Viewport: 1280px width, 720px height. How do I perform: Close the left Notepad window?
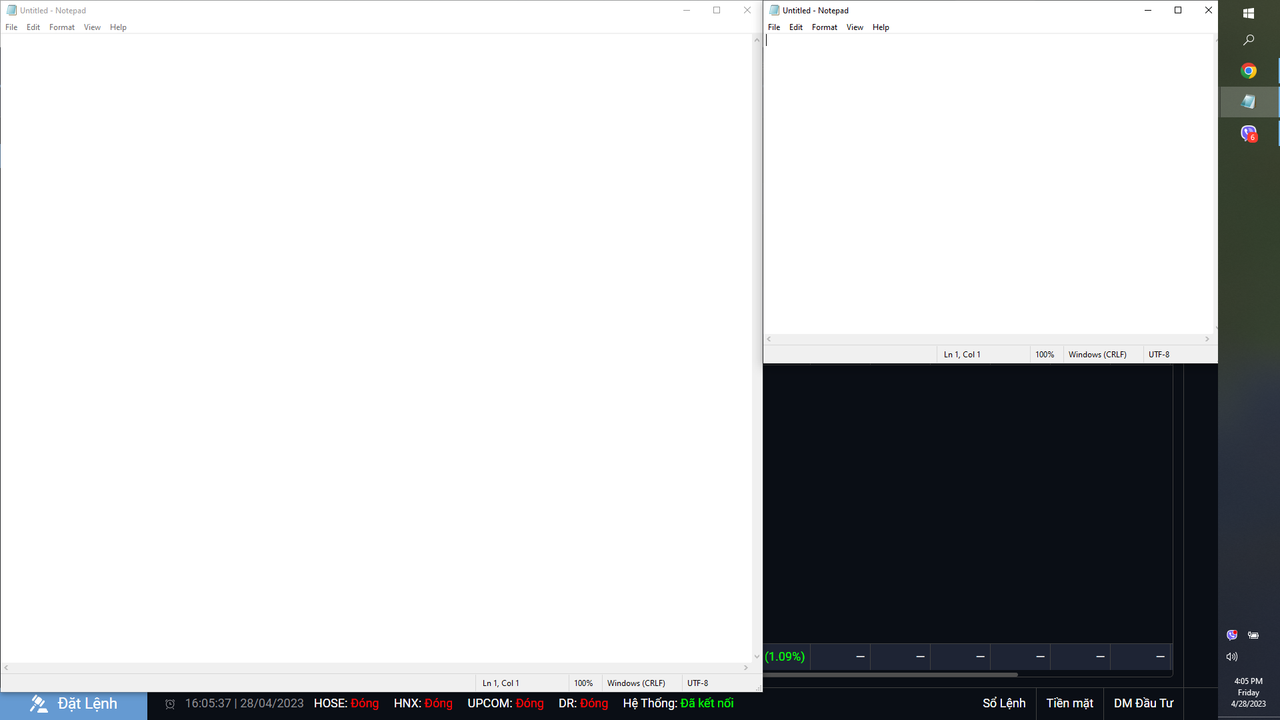pos(747,10)
